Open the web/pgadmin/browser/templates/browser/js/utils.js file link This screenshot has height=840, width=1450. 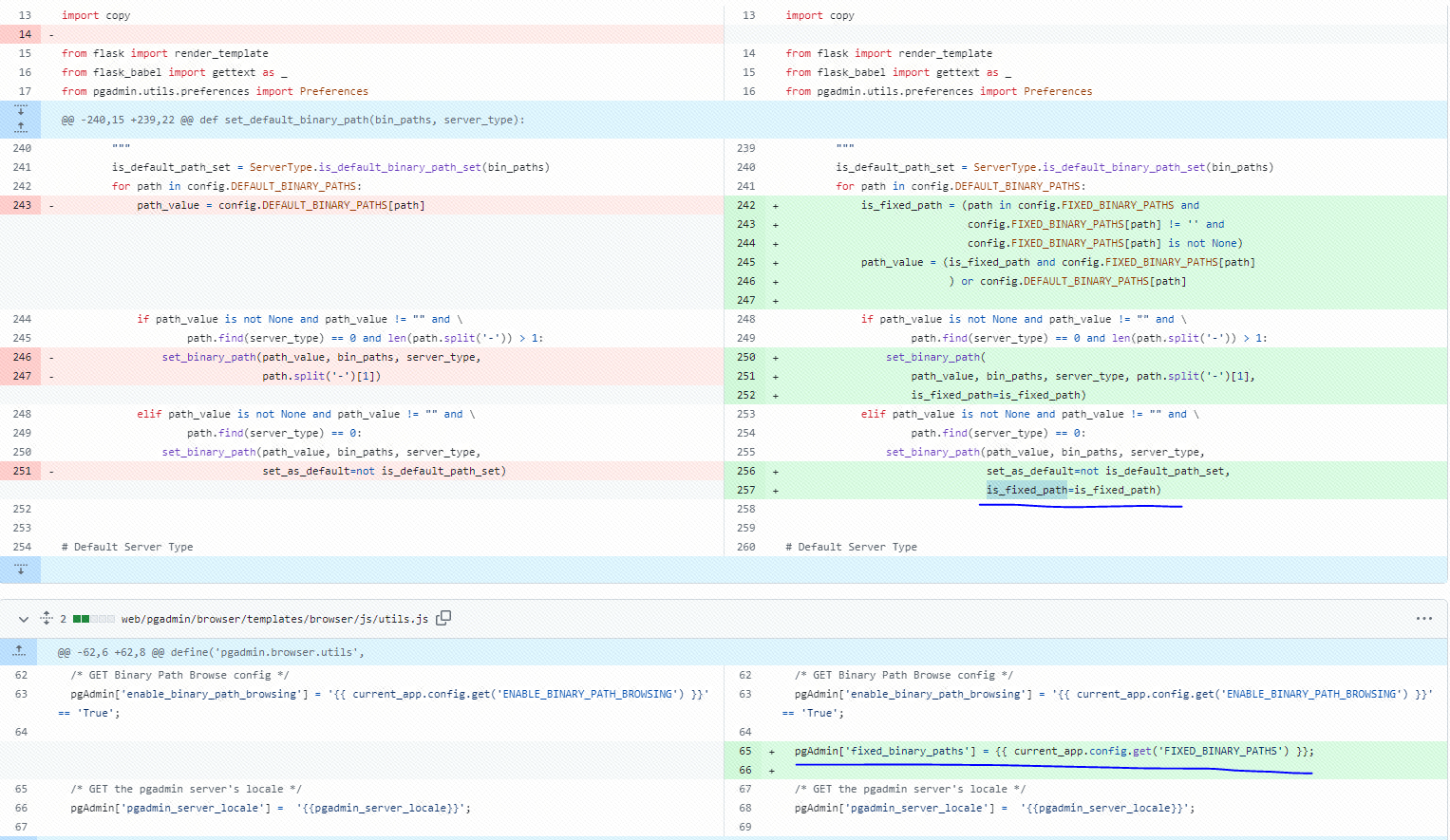click(274, 619)
